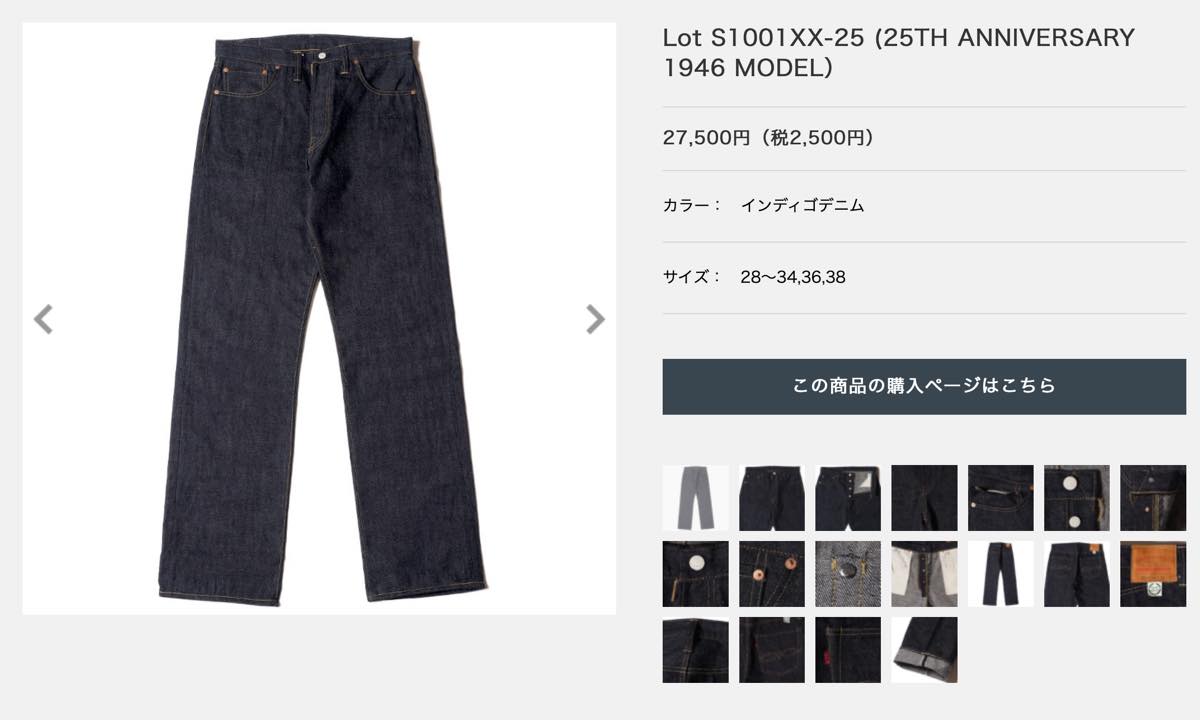Select the two silver buttons thumbnail
This screenshot has height=720, width=1200.
(1076, 498)
